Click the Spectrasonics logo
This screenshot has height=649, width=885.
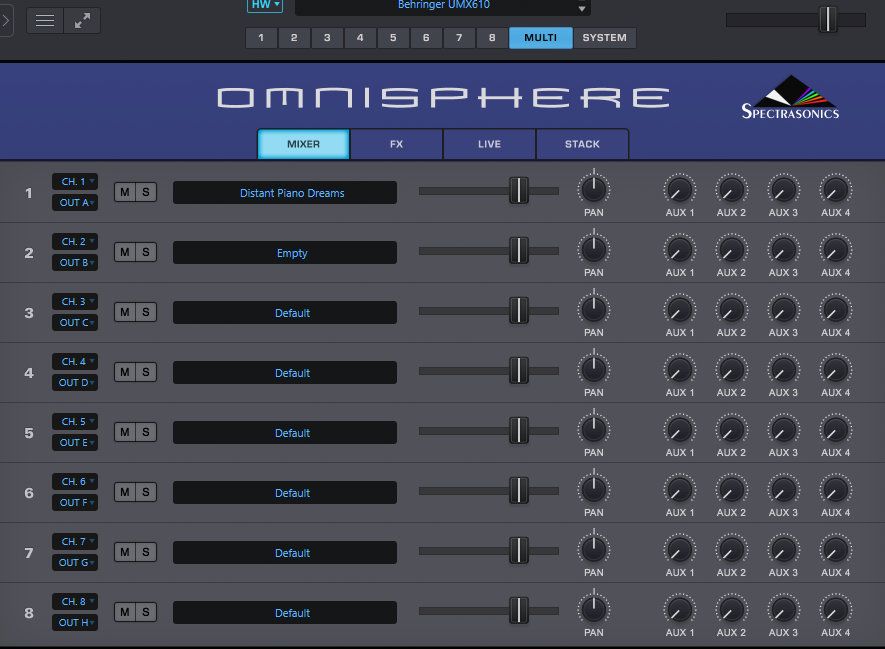tap(790, 100)
